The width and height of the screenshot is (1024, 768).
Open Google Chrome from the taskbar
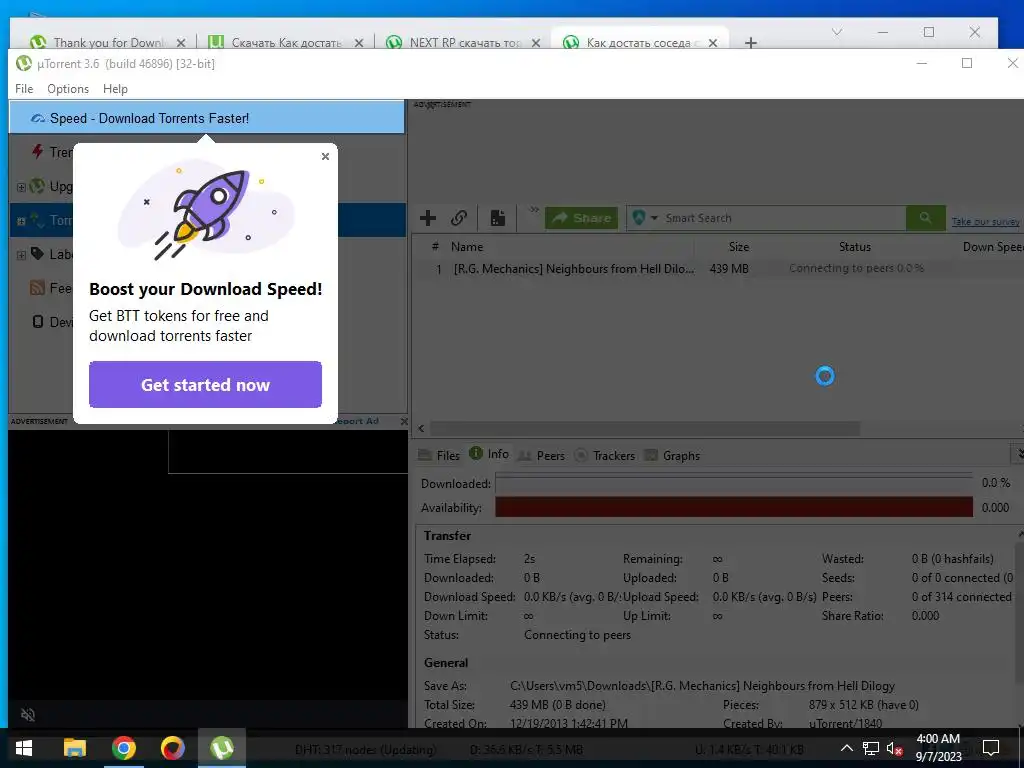coord(123,748)
